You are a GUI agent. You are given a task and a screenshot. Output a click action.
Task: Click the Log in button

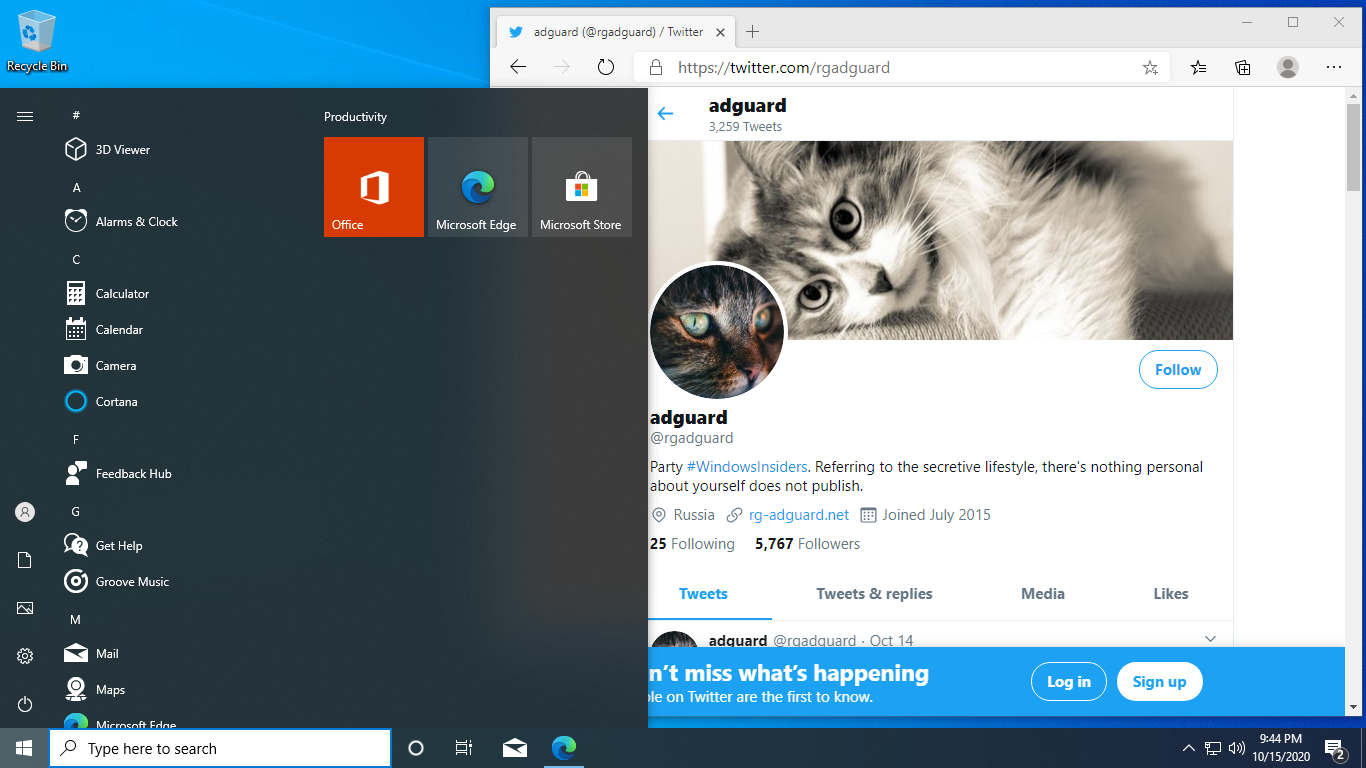coord(1069,682)
